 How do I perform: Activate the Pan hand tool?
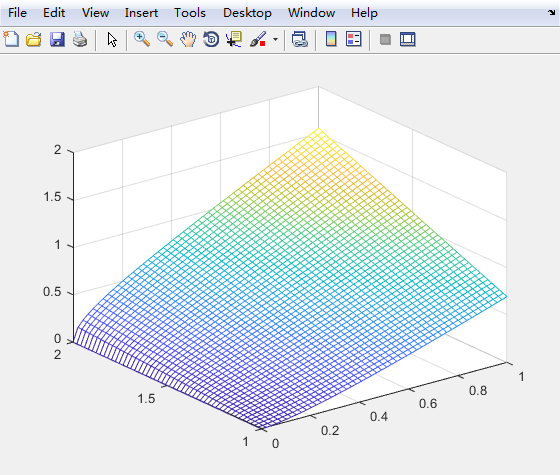tap(188, 39)
